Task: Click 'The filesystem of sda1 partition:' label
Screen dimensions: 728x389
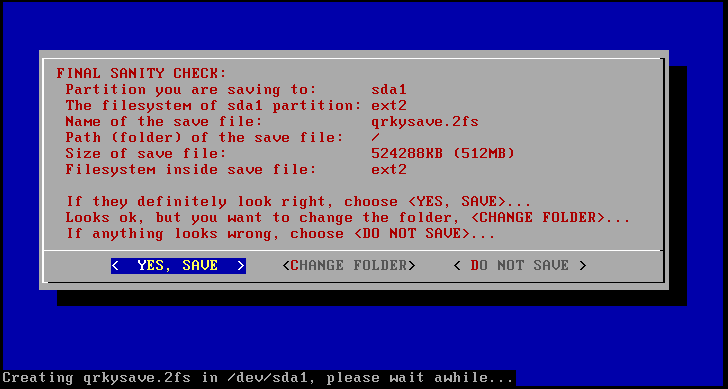Action: click(214, 105)
